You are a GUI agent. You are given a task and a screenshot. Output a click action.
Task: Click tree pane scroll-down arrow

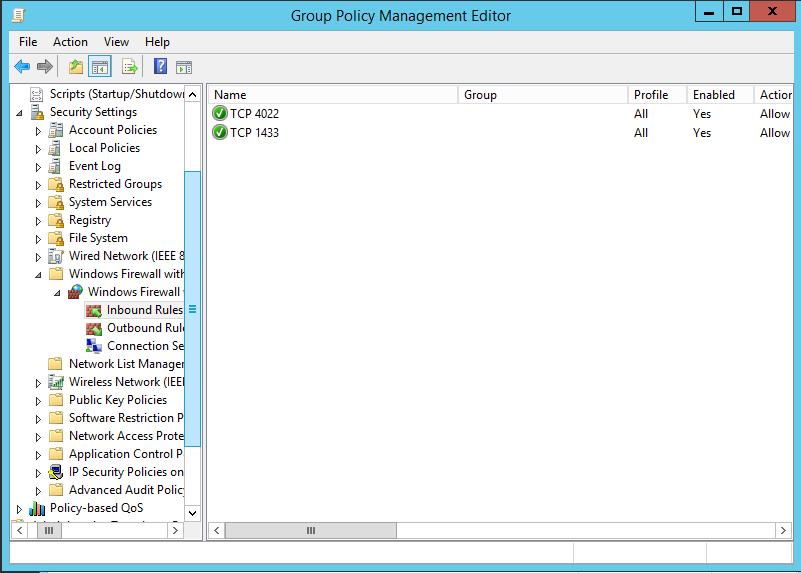click(193, 513)
